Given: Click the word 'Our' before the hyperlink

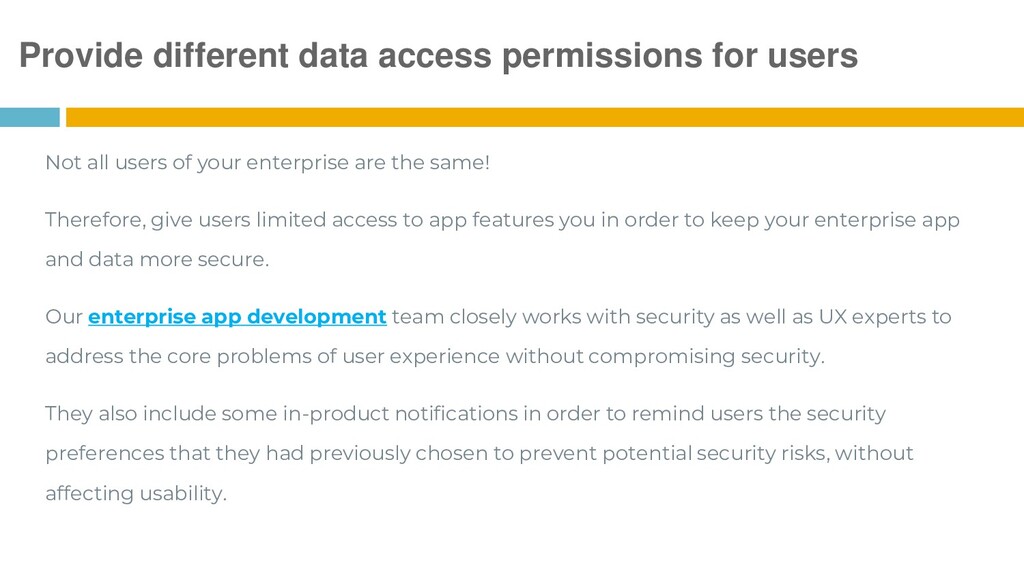Looking at the screenshot, I should point(63,317).
